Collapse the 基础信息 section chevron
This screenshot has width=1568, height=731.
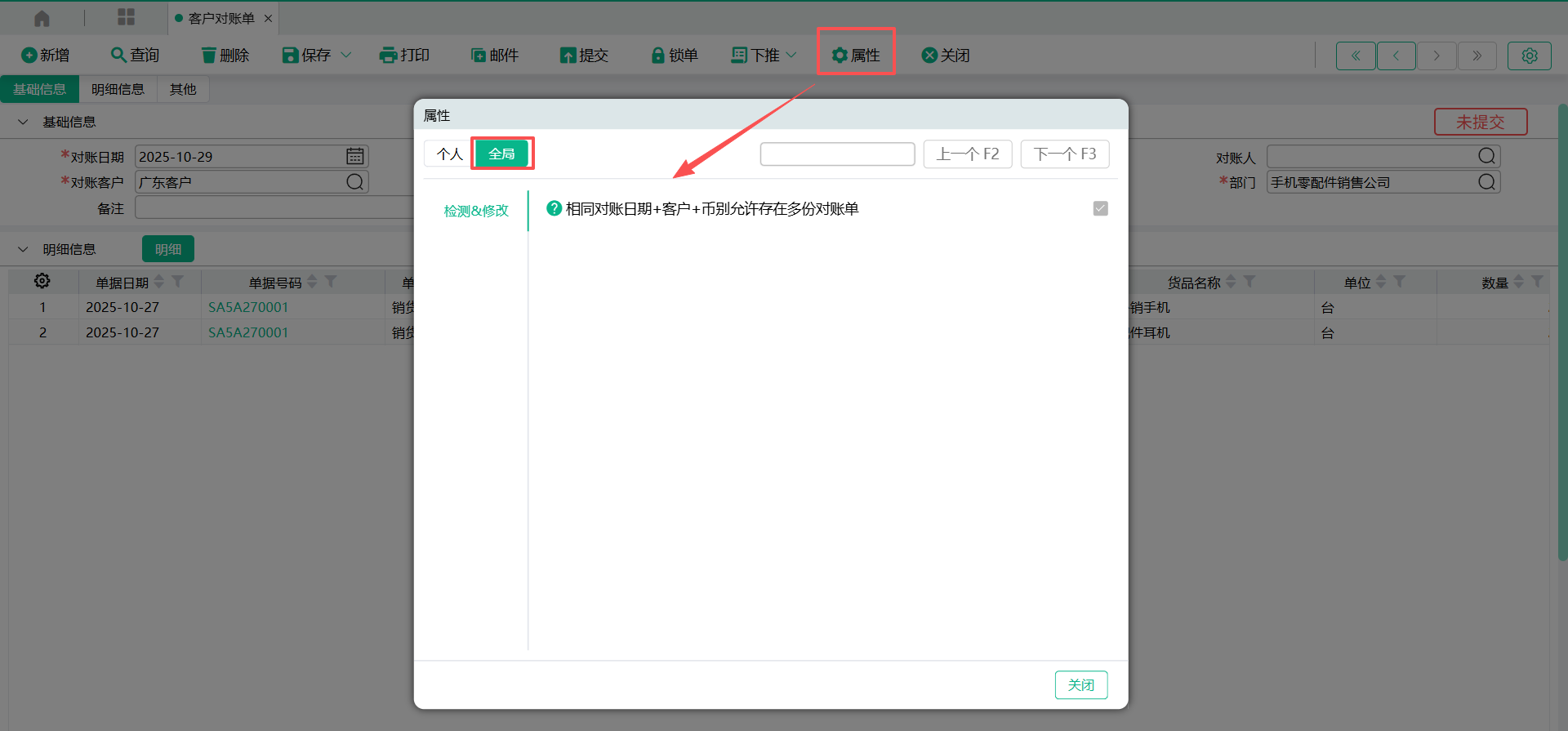[x=23, y=122]
